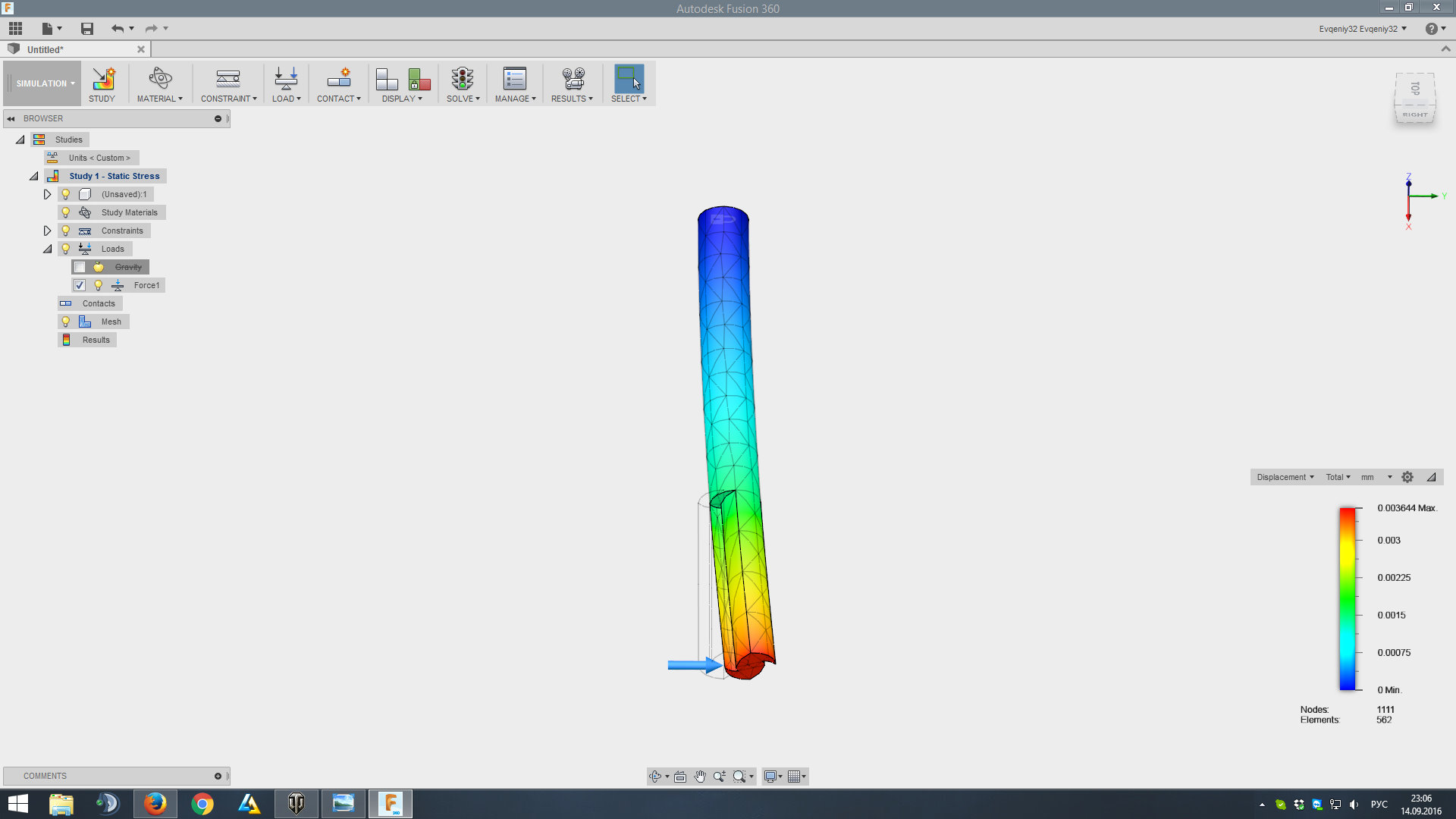
Task: Uncheck the Force1 load checkbox
Action: click(80, 285)
